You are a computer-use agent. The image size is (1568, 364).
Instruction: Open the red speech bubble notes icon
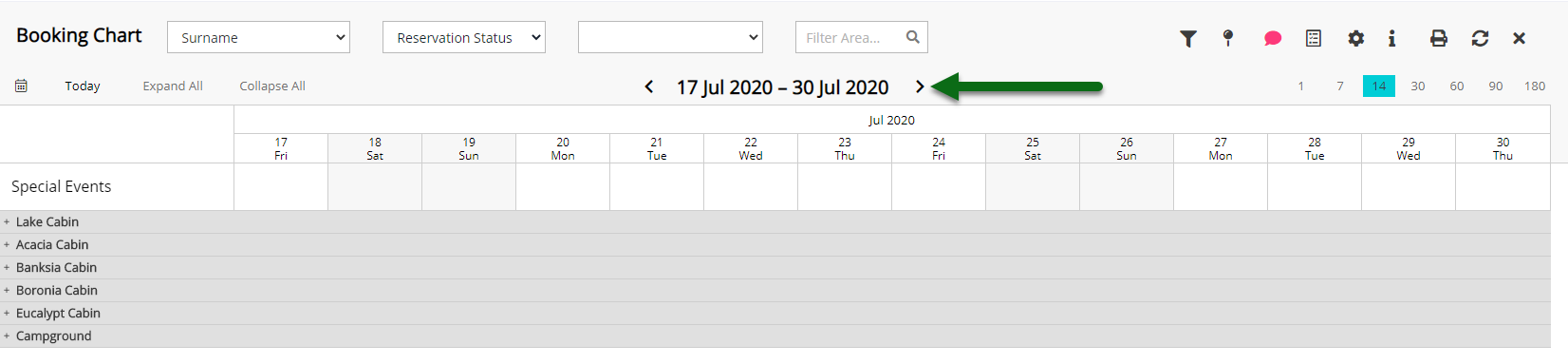[x=1273, y=38]
